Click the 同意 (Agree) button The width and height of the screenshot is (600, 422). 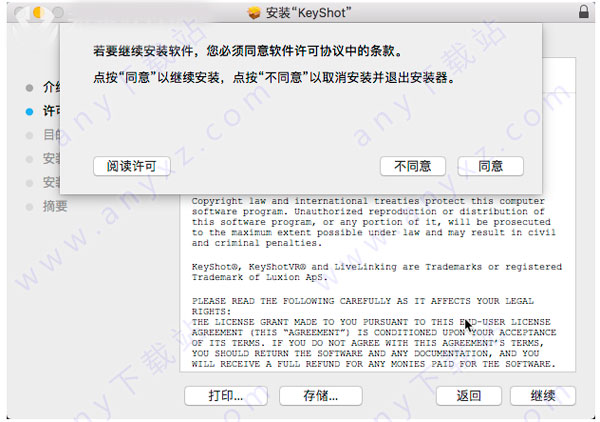tap(490, 166)
